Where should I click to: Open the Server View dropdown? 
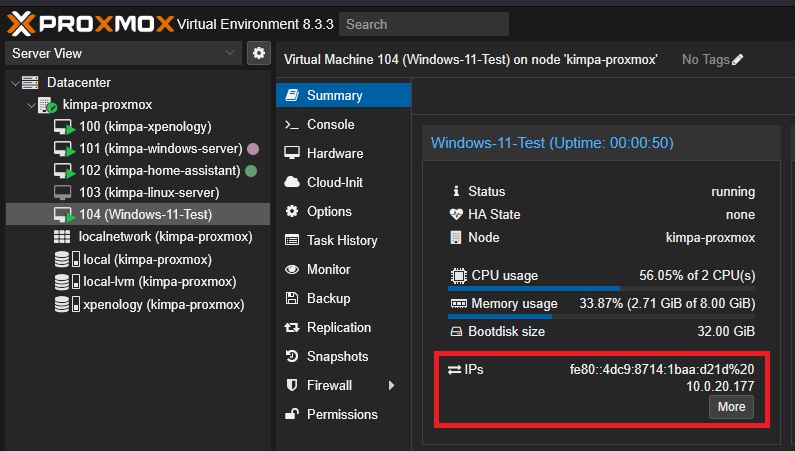pos(123,53)
